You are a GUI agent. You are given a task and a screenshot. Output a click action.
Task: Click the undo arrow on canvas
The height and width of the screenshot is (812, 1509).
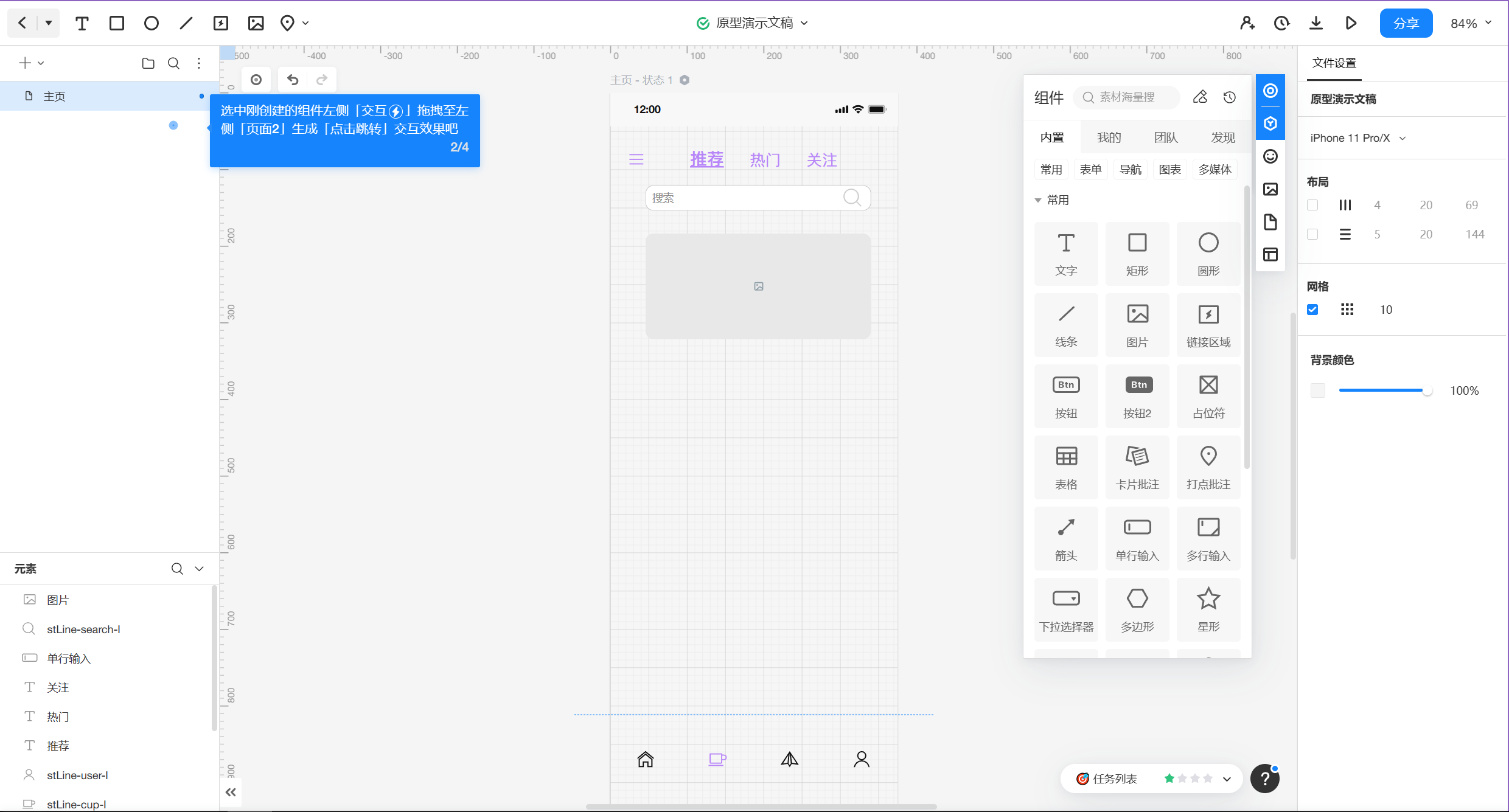pyautogui.click(x=293, y=80)
